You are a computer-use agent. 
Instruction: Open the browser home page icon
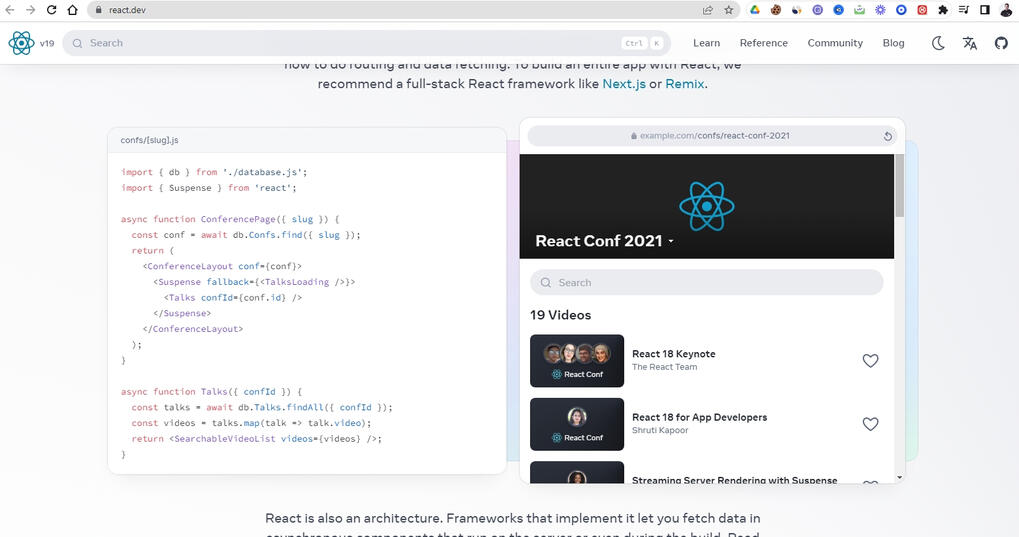click(73, 10)
